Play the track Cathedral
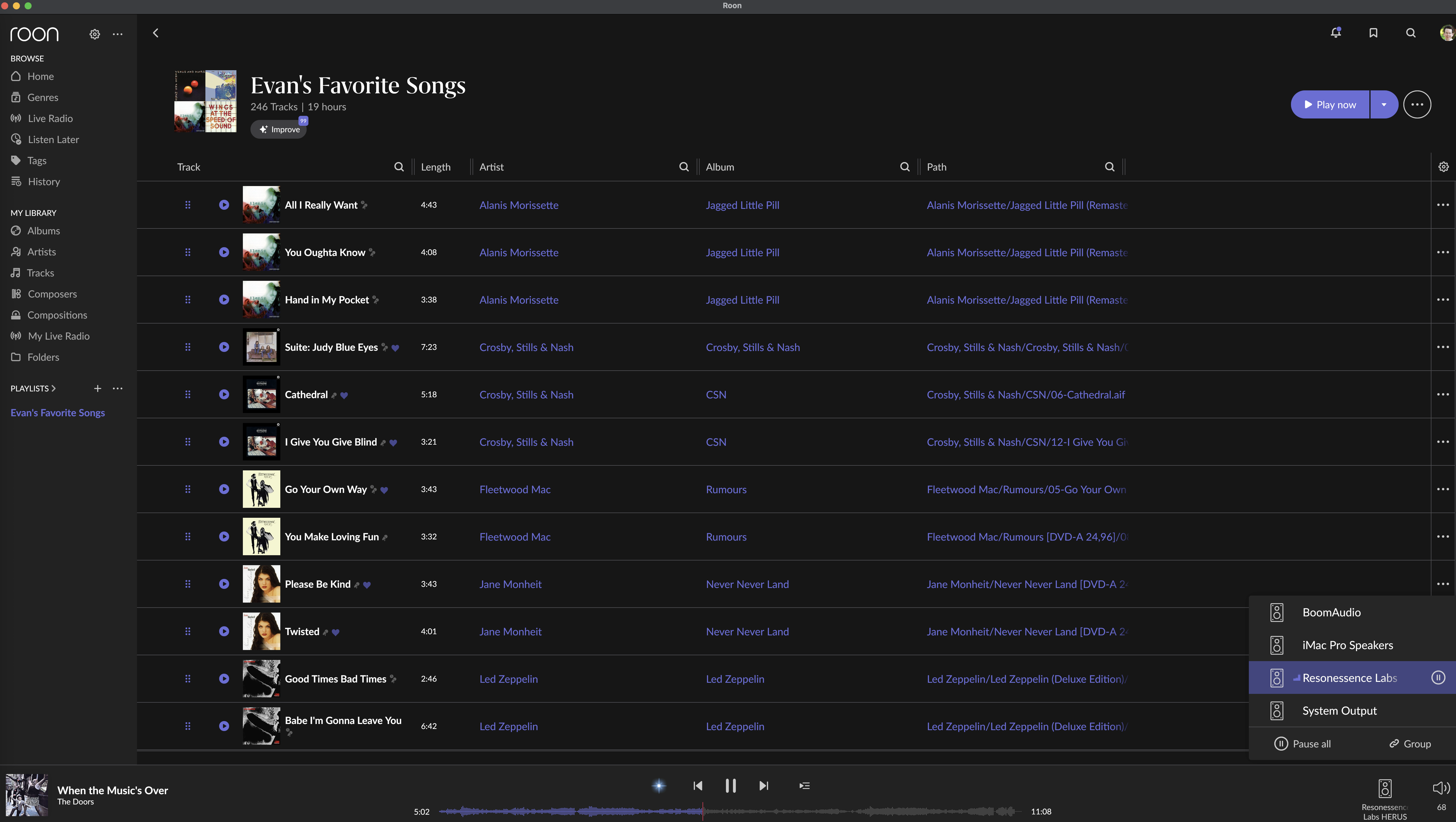Image resolution: width=1456 pixels, height=822 pixels. 224,394
